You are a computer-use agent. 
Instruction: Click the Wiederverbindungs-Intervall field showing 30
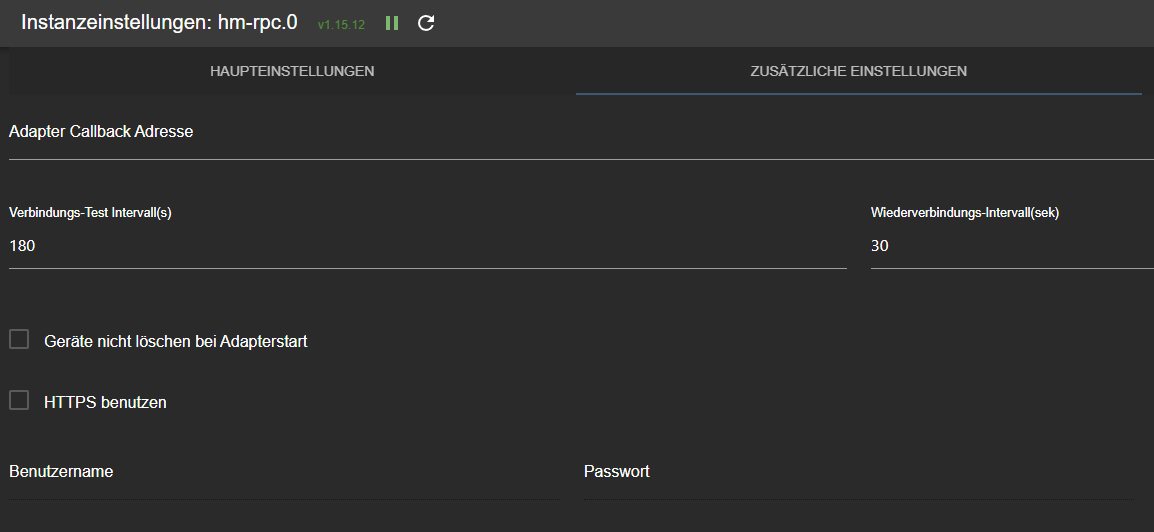pos(1012,247)
